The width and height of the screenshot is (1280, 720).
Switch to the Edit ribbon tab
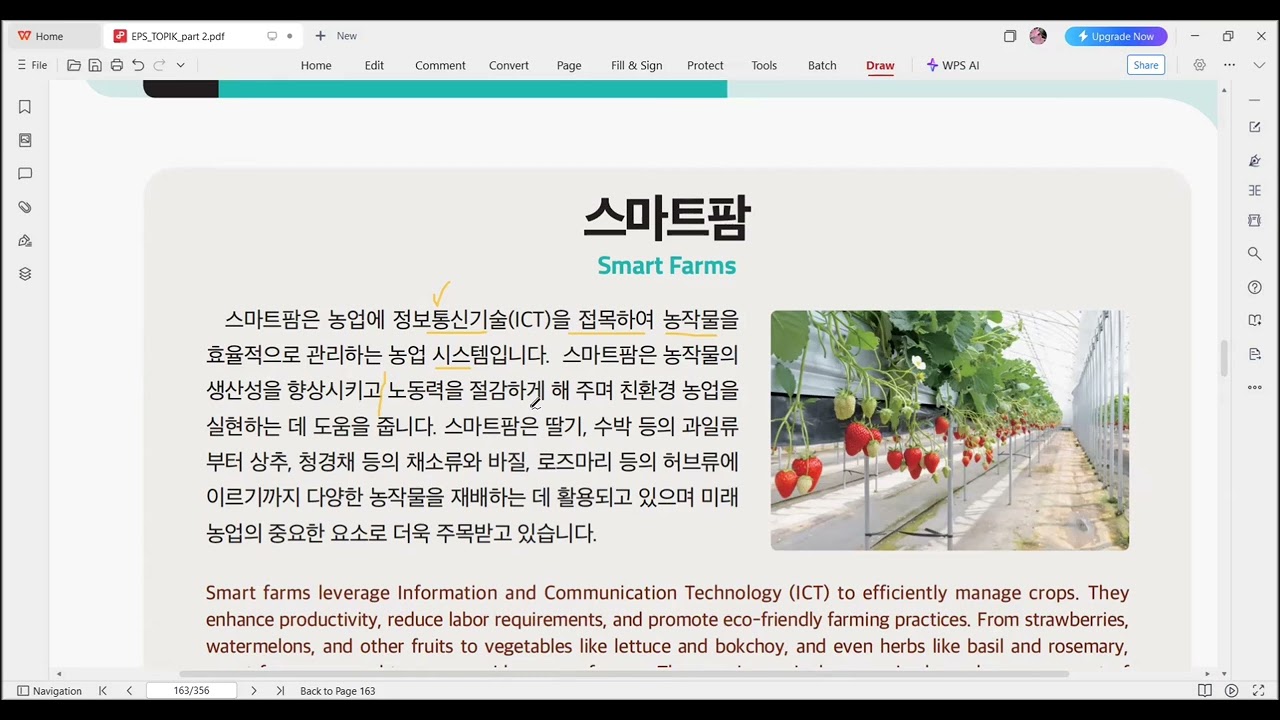(x=374, y=65)
